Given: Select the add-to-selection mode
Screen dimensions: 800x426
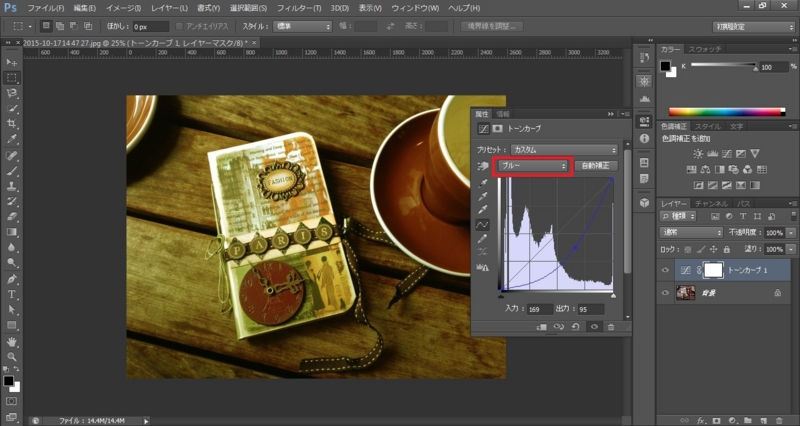Looking at the screenshot, I should pos(60,26).
